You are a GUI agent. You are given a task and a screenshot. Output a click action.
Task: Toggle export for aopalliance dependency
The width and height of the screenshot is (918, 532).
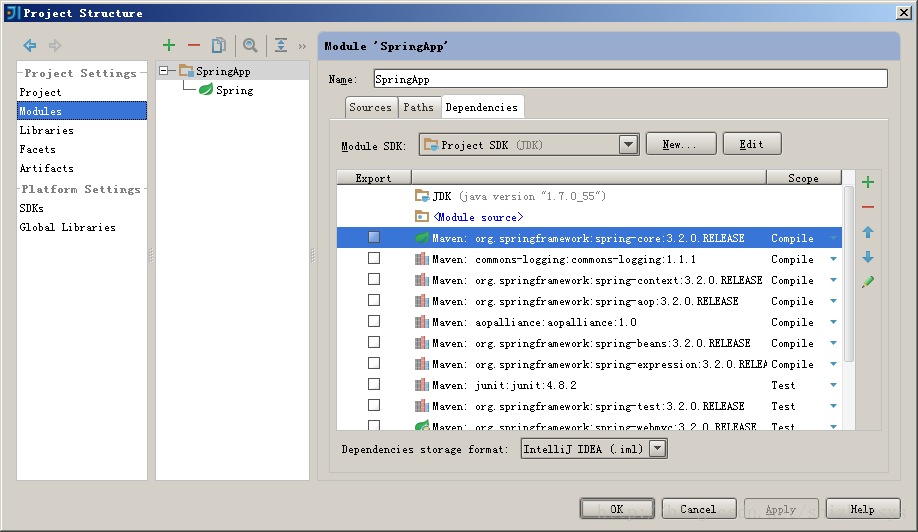coord(374,321)
